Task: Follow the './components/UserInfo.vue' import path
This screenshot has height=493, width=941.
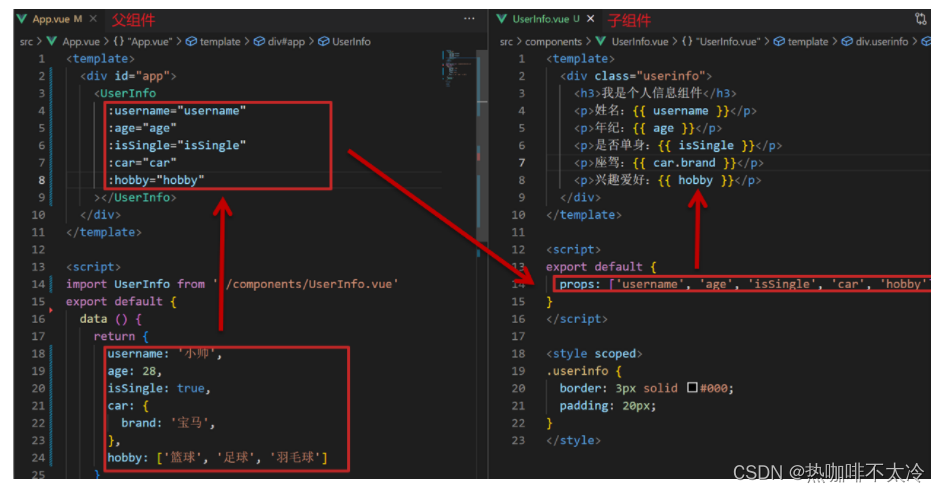Action: click(307, 284)
